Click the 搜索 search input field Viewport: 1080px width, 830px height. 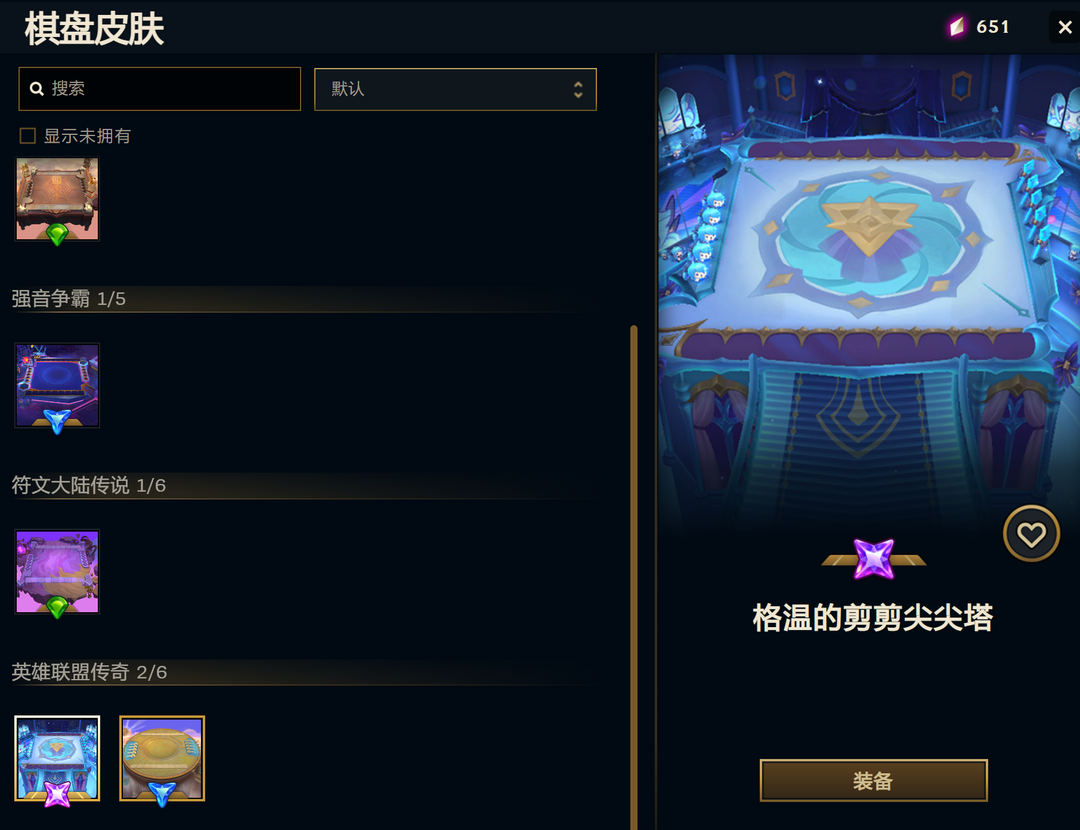[x=160, y=89]
